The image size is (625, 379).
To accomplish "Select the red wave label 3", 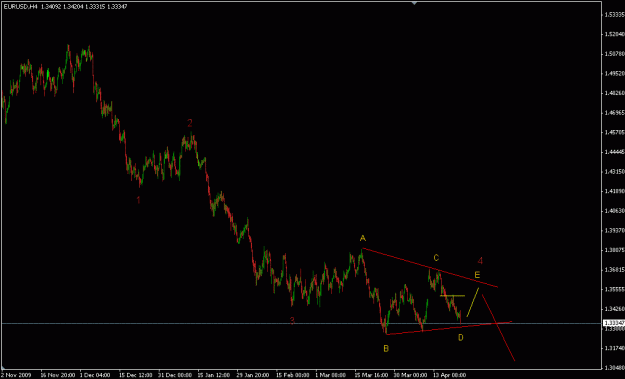I will tap(292, 321).
